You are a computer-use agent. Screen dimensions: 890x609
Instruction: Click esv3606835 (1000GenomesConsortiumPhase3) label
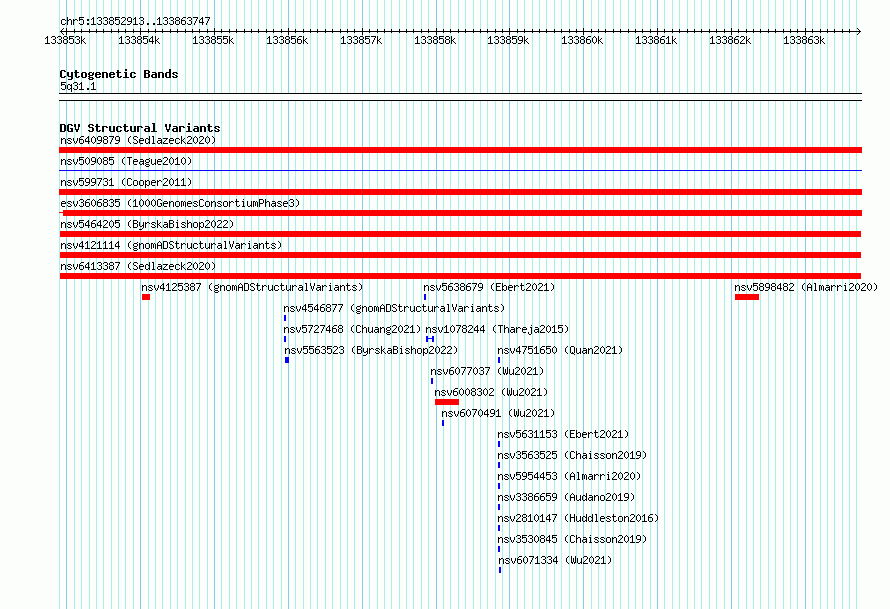click(x=180, y=203)
